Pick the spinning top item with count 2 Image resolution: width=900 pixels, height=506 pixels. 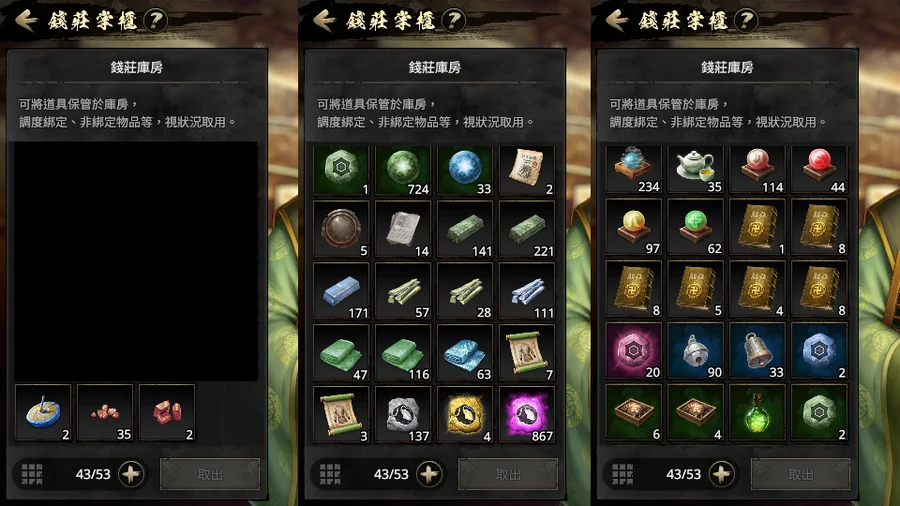pyautogui.click(x=43, y=412)
